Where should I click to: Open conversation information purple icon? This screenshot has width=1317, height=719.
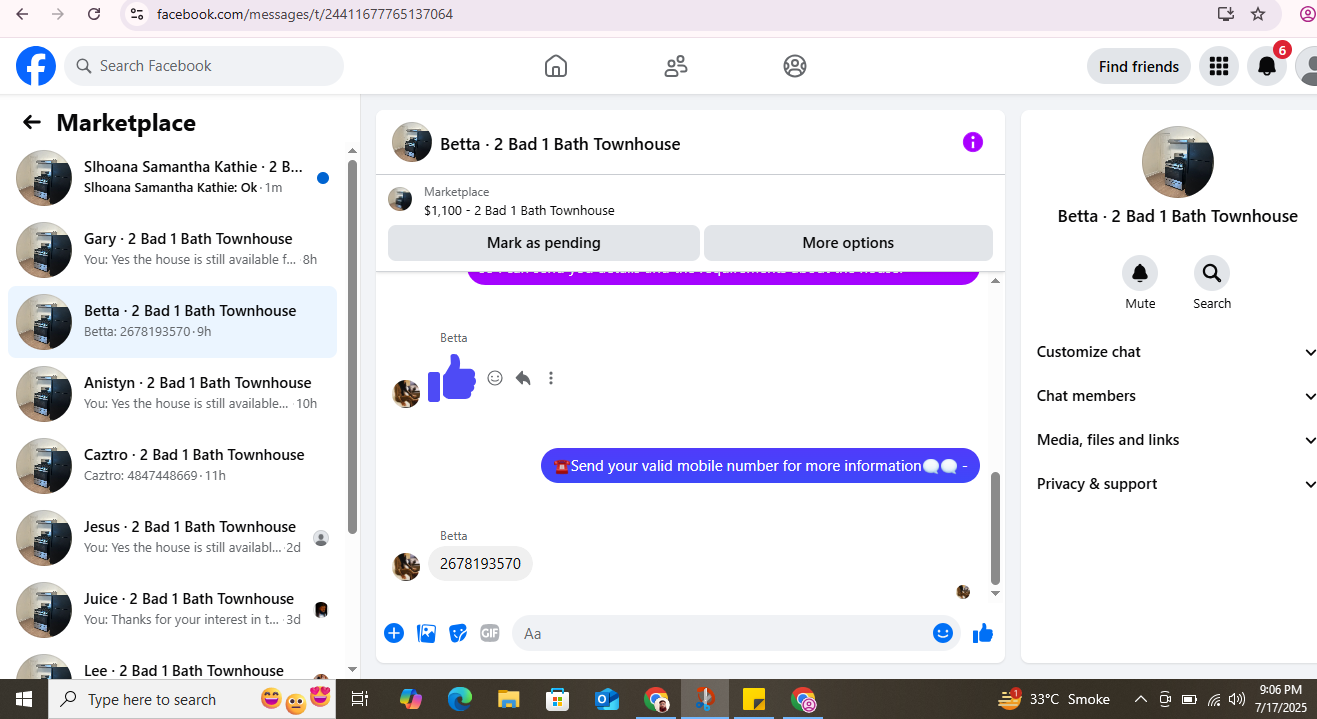973,142
